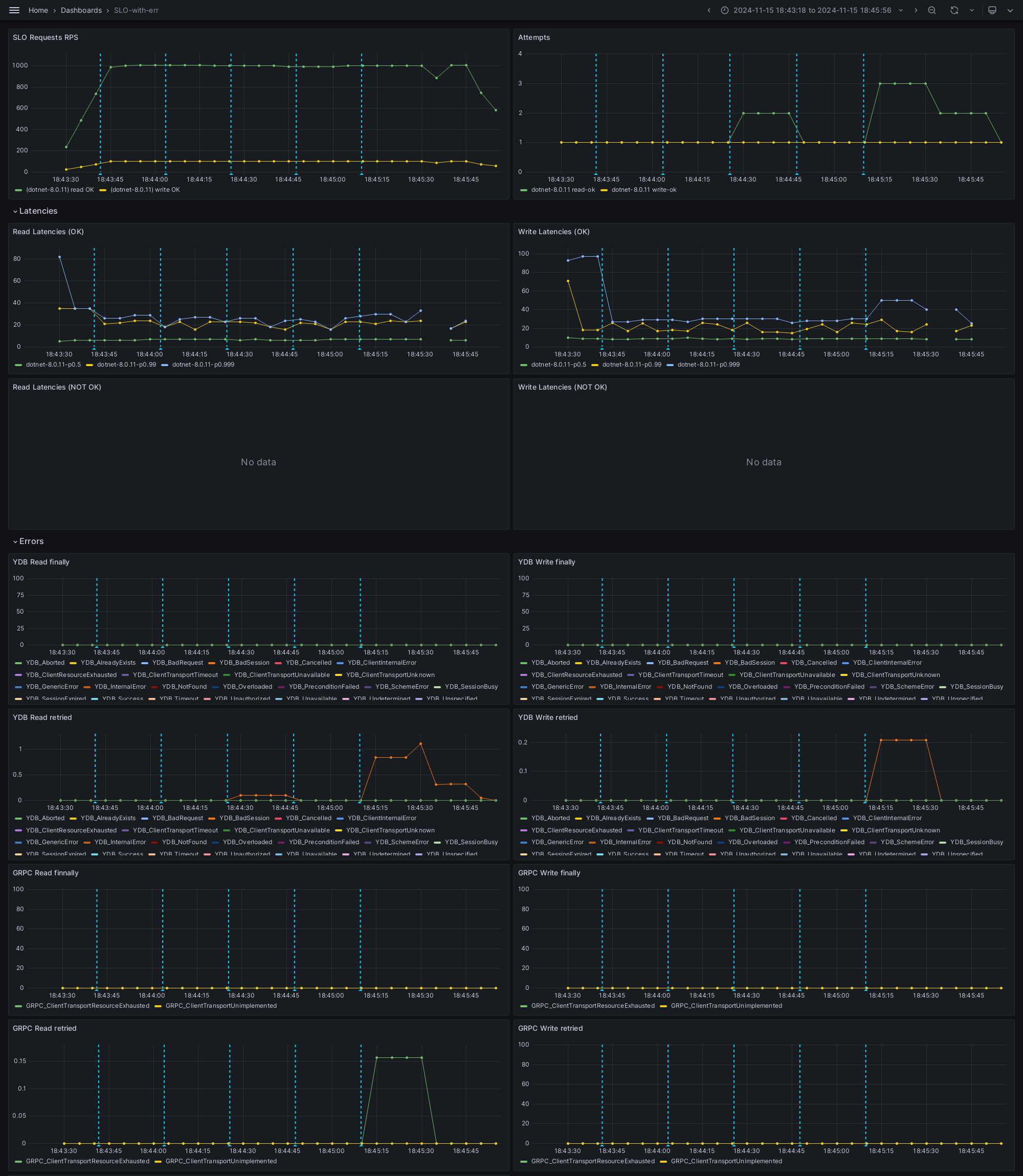This screenshot has height=1176, width=1023.
Task: Open the Write Latencies (OK) panel menu
Action: 554,232
